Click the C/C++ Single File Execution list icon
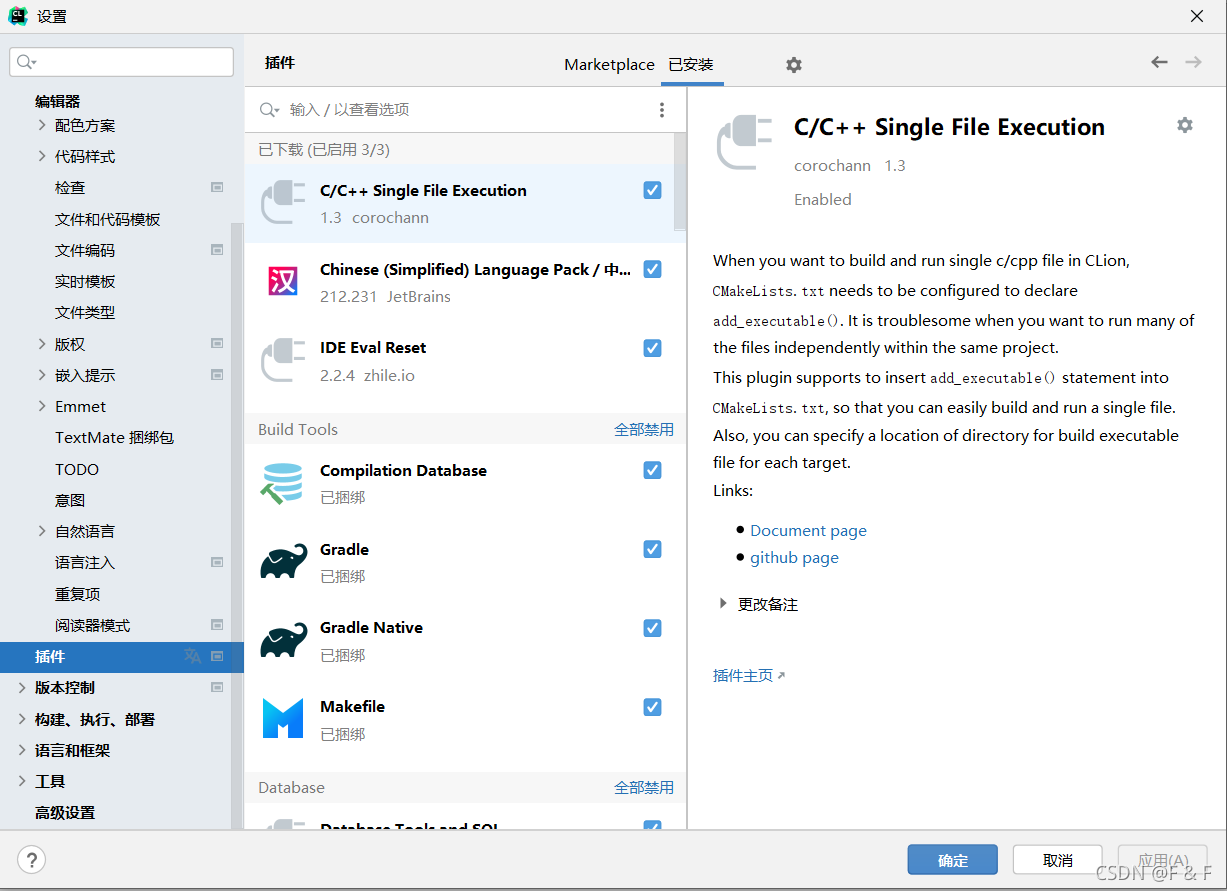This screenshot has width=1227, height=891. coord(283,203)
